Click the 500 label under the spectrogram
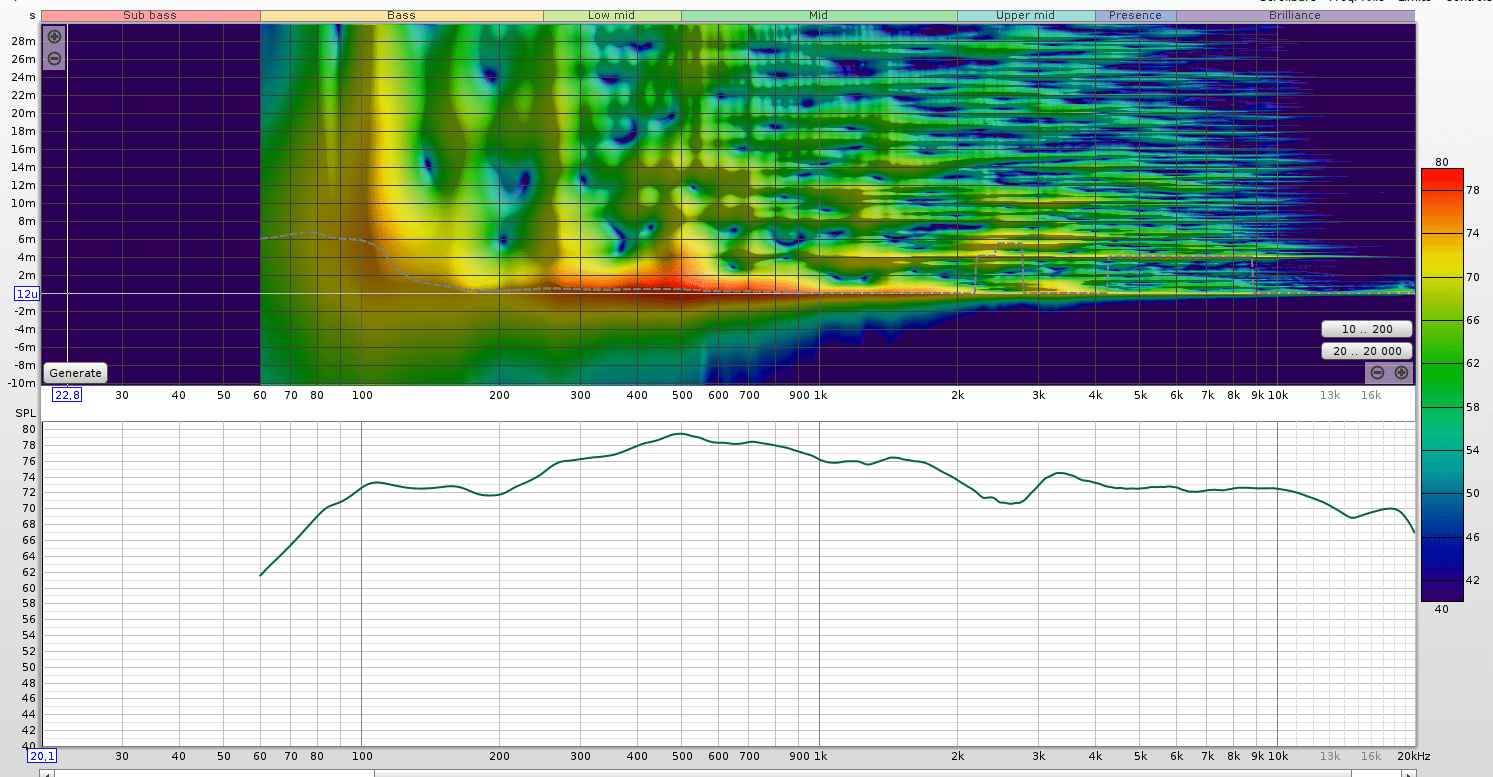Image resolution: width=1493 pixels, height=777 pixels. [682, 395]
